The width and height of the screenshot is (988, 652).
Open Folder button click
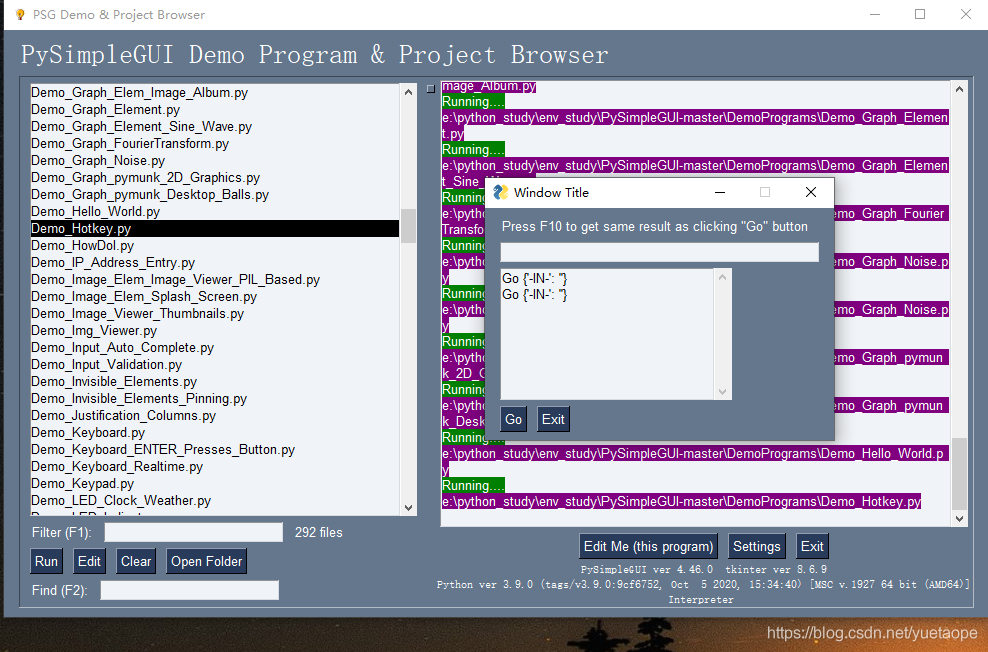(x=207, y=561)
